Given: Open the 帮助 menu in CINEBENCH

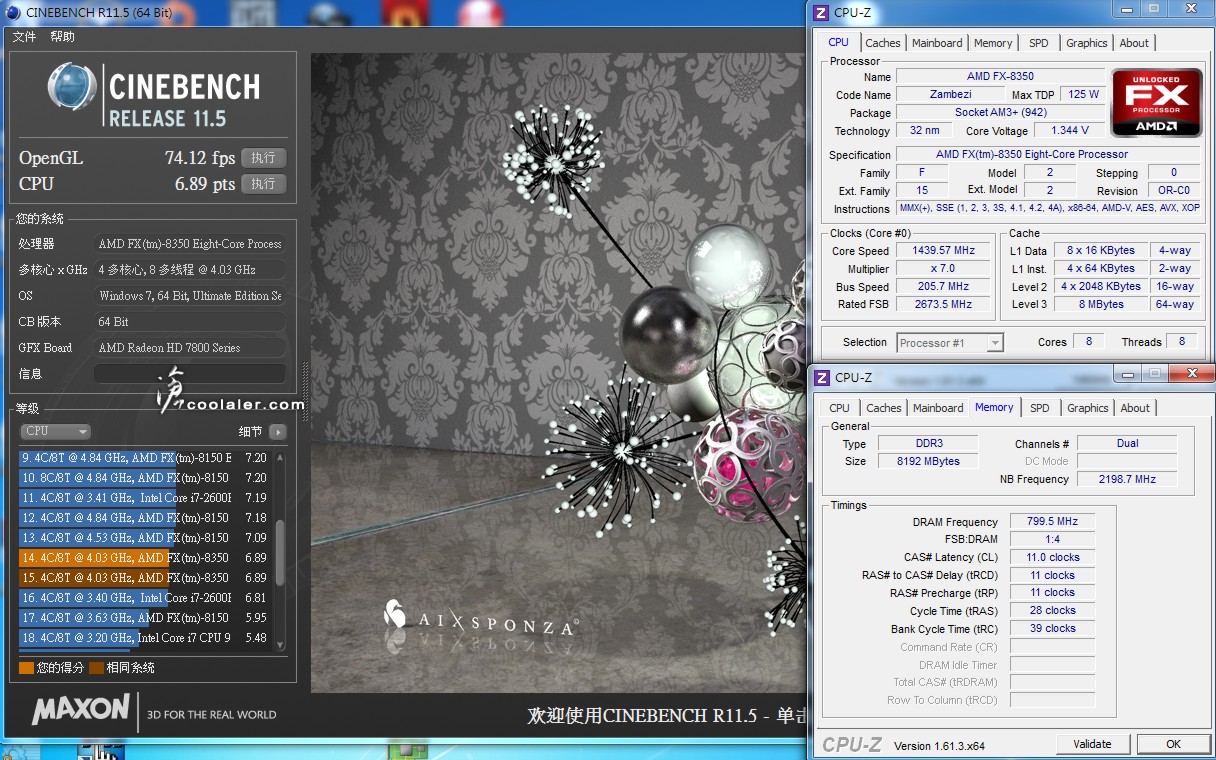Looking at the screenshot, I should click(x=62, y=37).
